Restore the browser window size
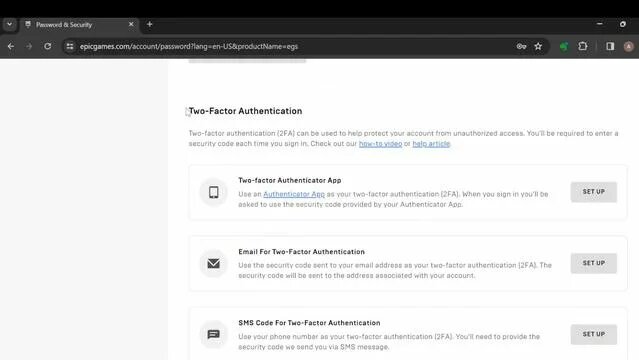The width and height of the screenshot is (639, 360). coord(623,24)
